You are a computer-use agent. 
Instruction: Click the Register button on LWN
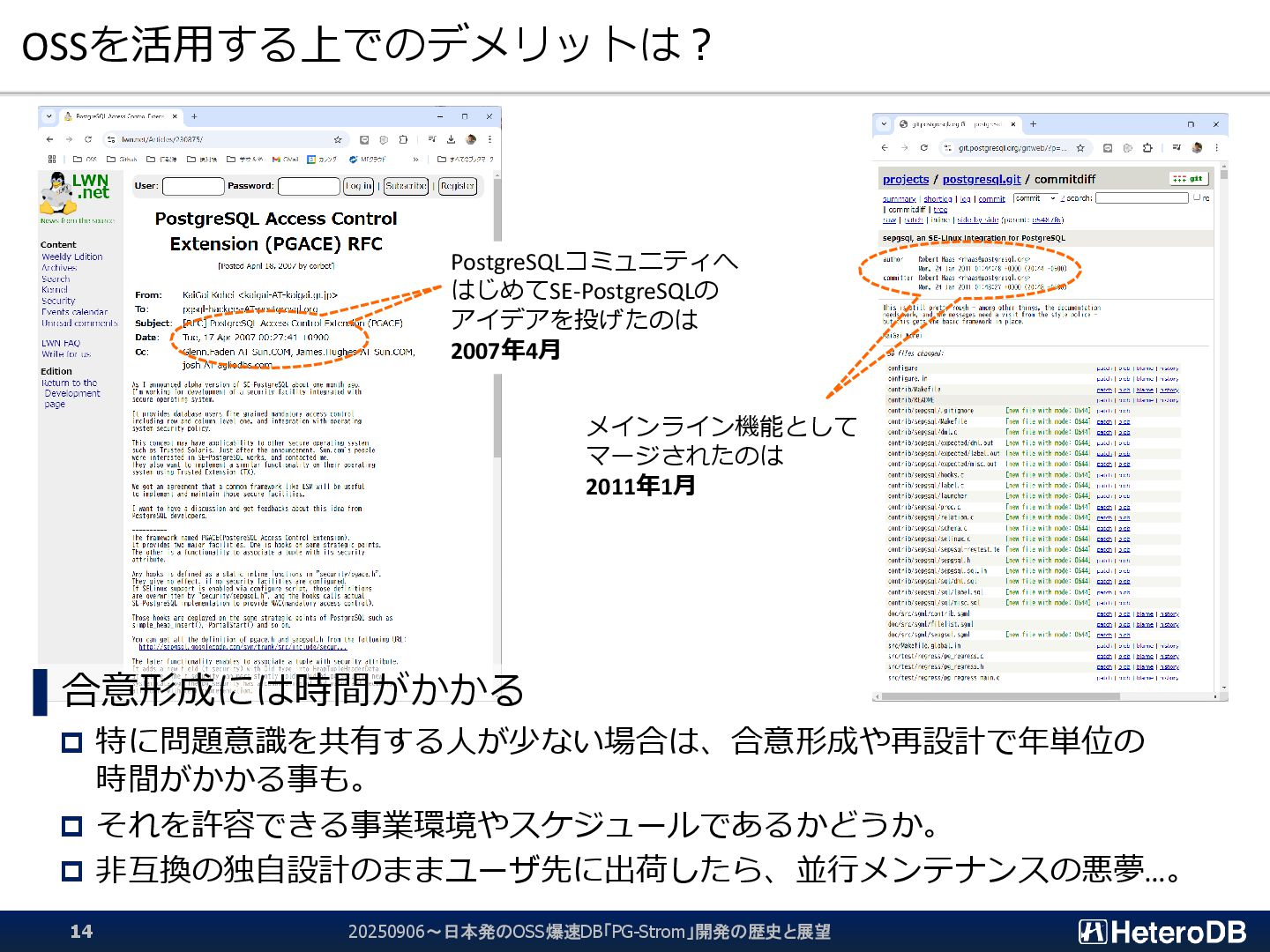click(x=457, y=186)
